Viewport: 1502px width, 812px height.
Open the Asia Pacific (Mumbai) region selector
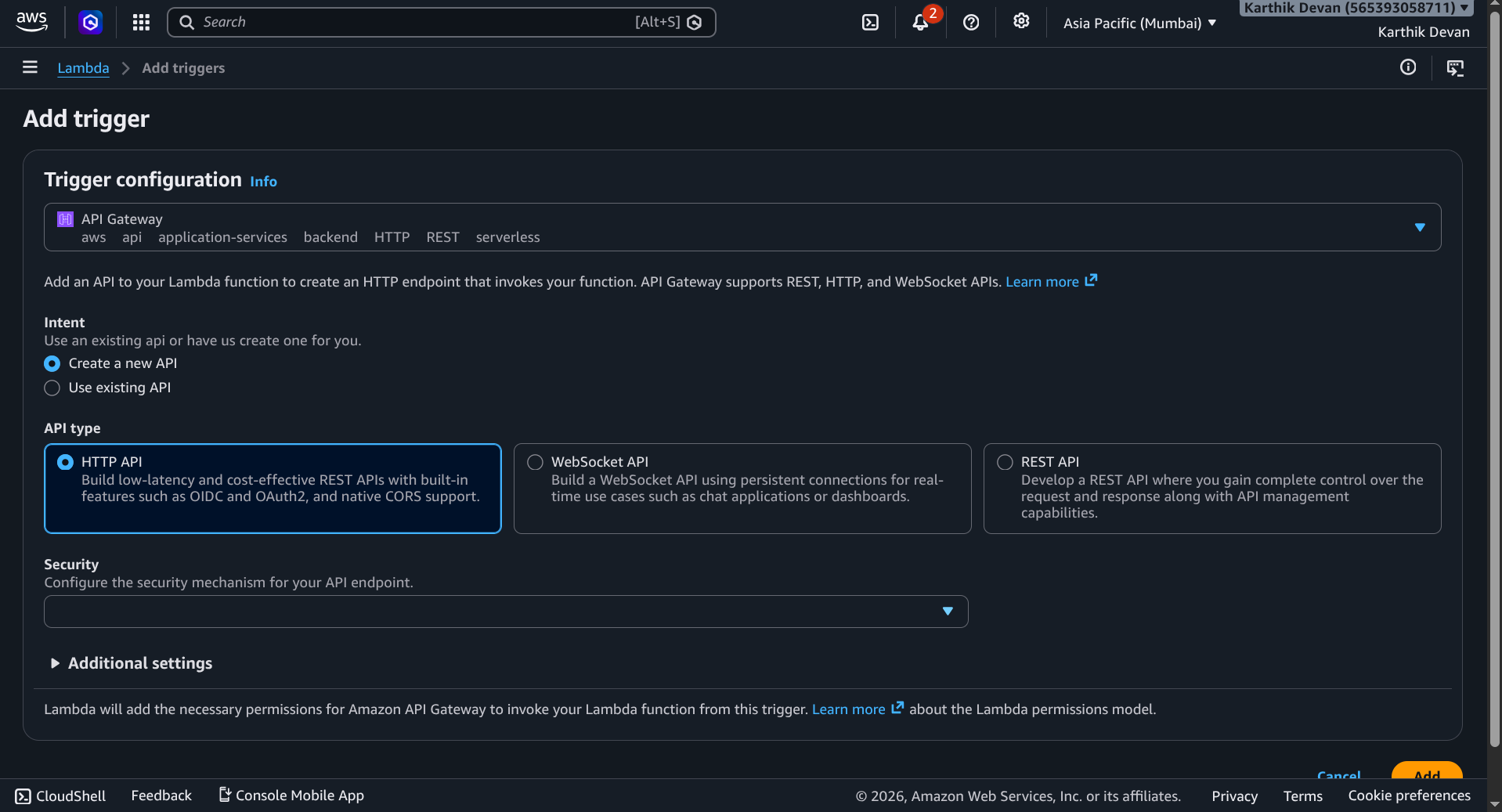pos(1139,23)
